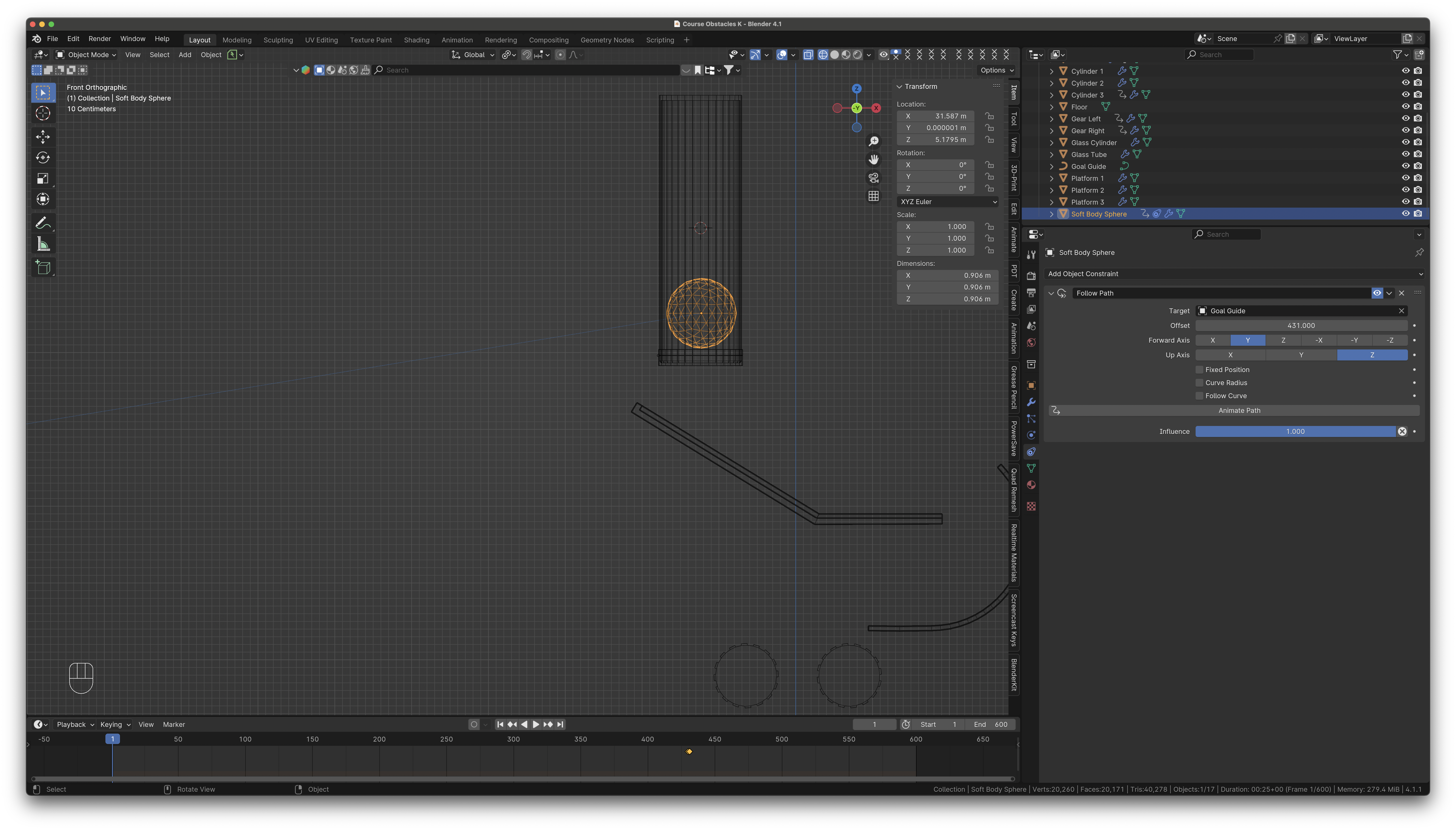Activate the Transform tool
The width and height of the screenshot is (1456, 830).
click(43, 199)
